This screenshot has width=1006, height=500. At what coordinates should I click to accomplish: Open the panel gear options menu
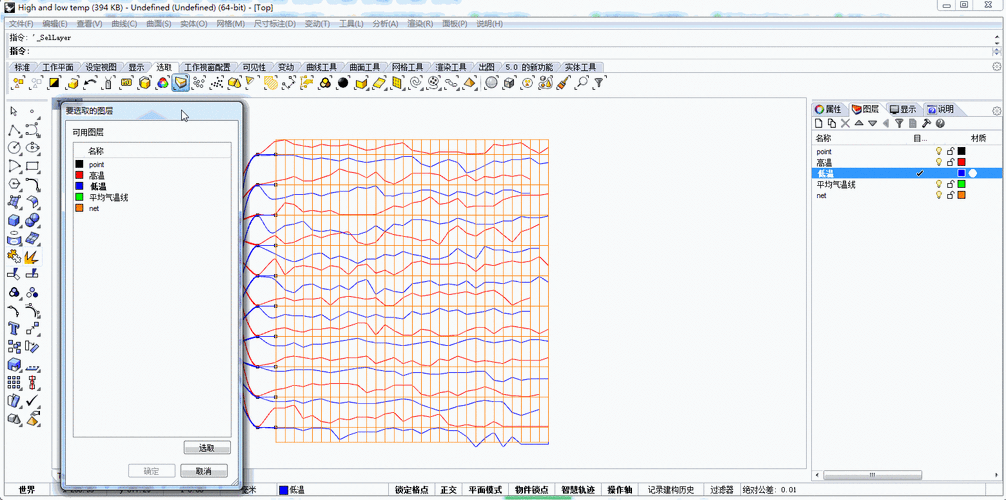(996, 110)
